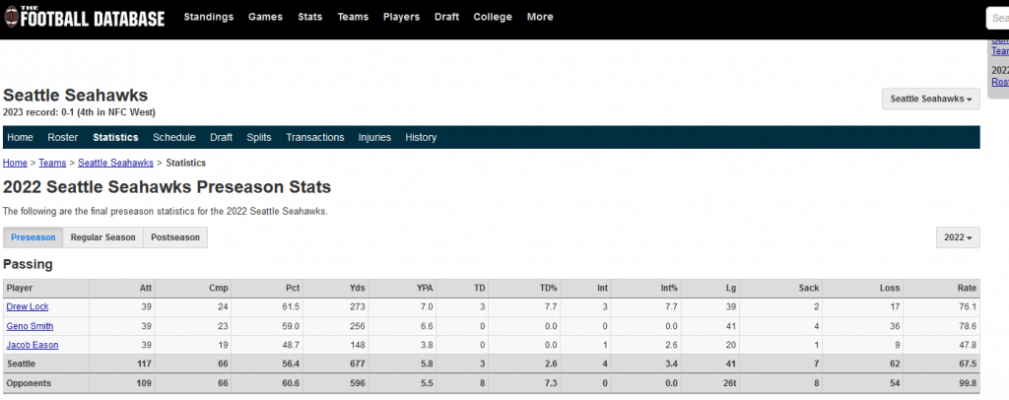This screenshot has height=400, width=1009.
Task: Open Jacob Eason player page
Action: (32, 345)
